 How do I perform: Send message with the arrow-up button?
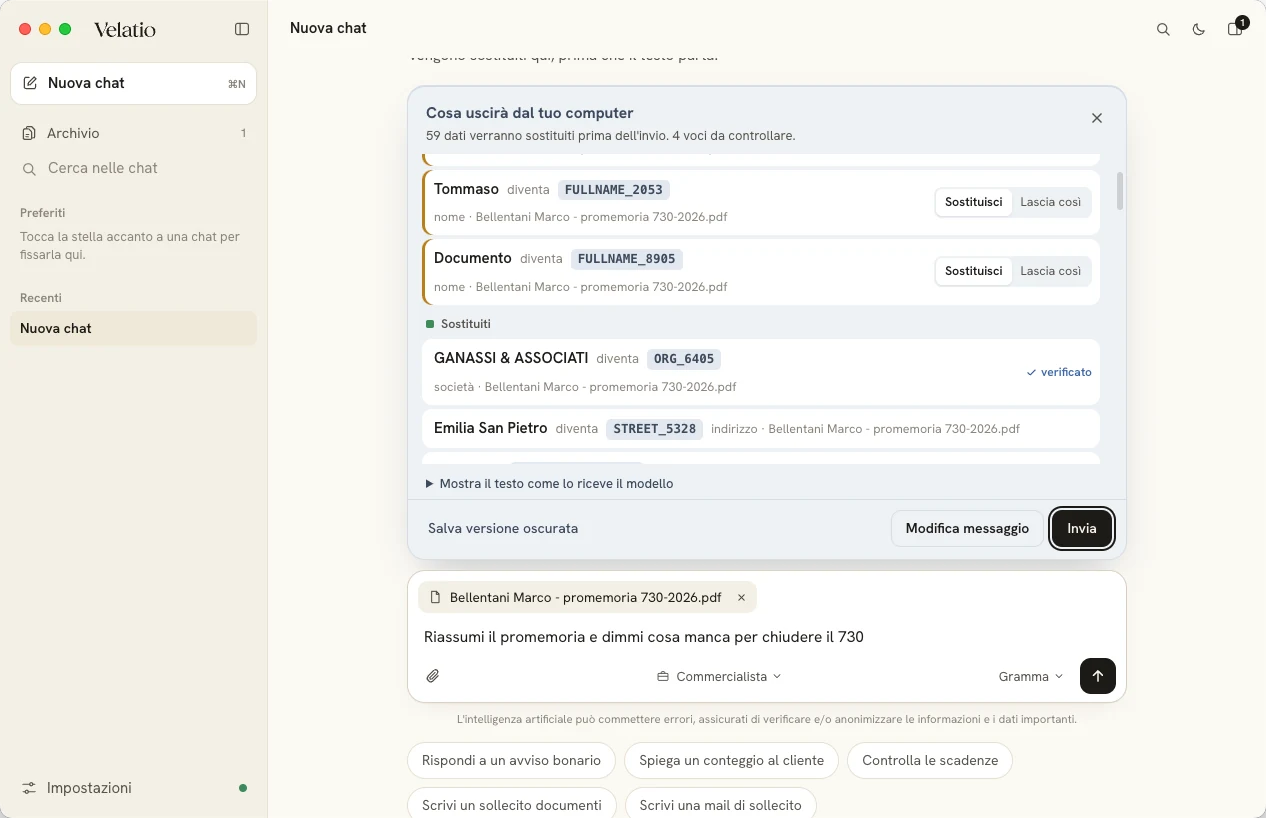[x=1098, y=676]
